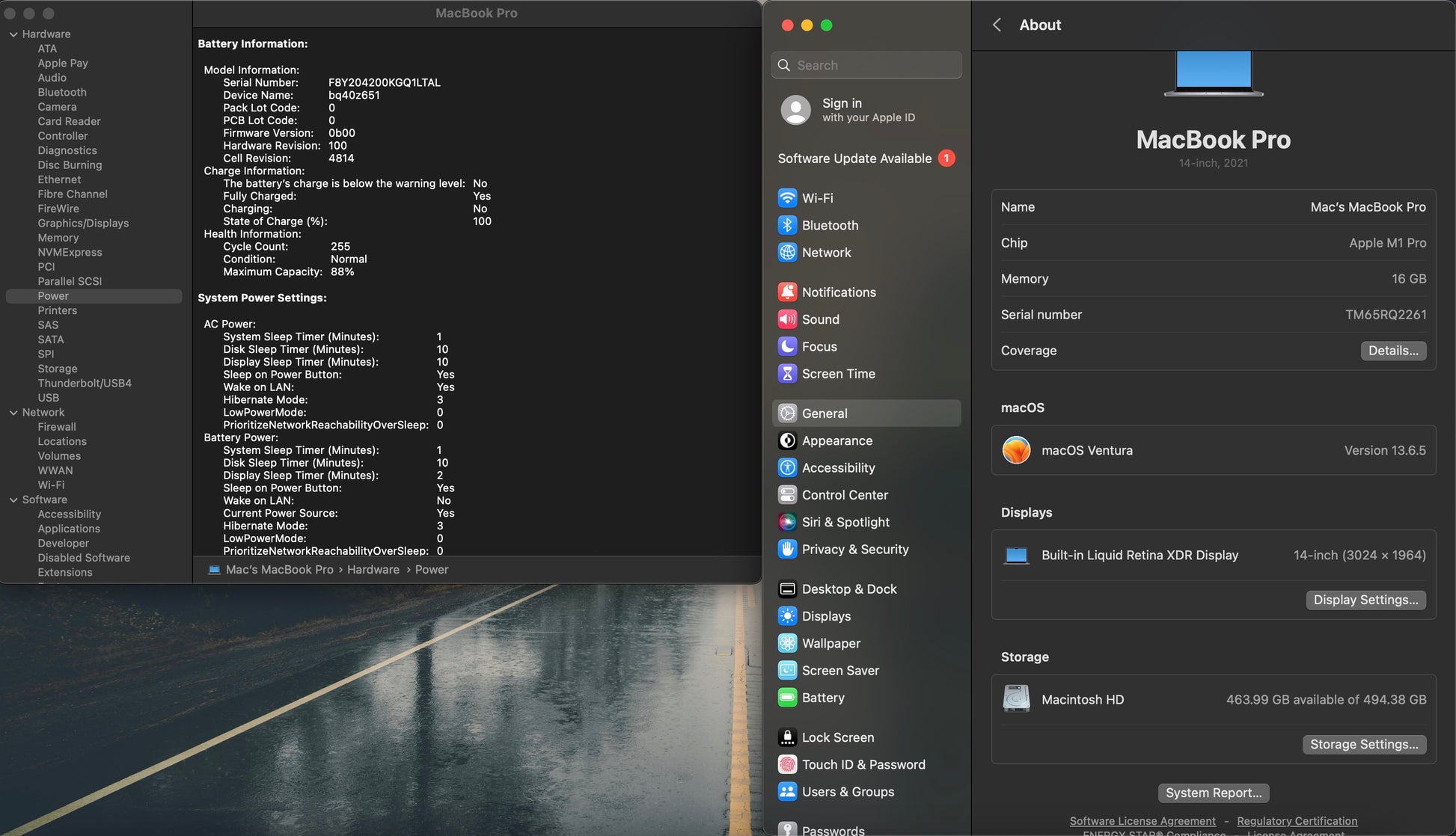Select the Focus moon icon
The image size is (1456, 836).
pyautogui.click(x=787, y=346)
